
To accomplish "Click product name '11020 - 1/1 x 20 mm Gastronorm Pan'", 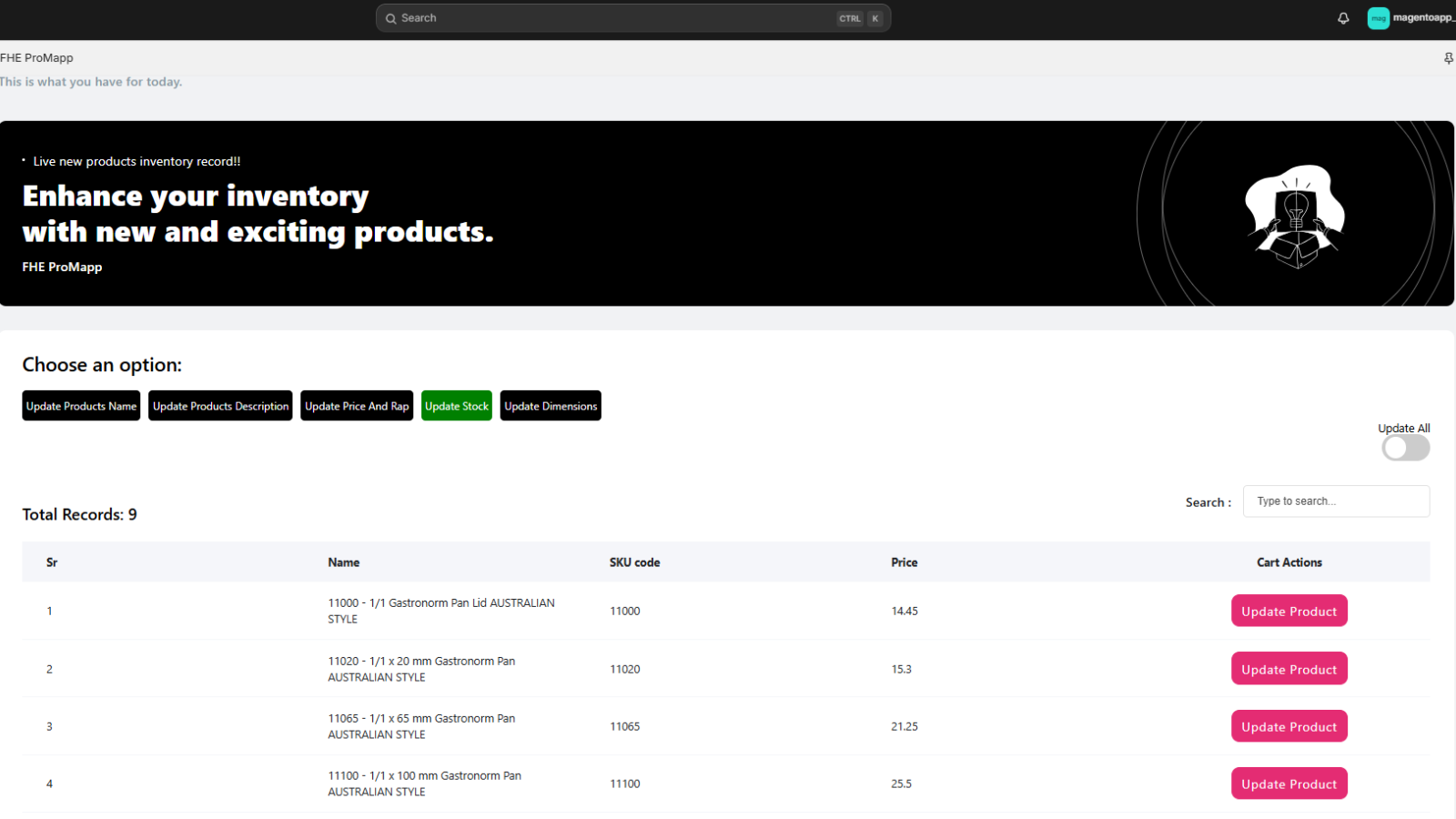I will (421, 669).
